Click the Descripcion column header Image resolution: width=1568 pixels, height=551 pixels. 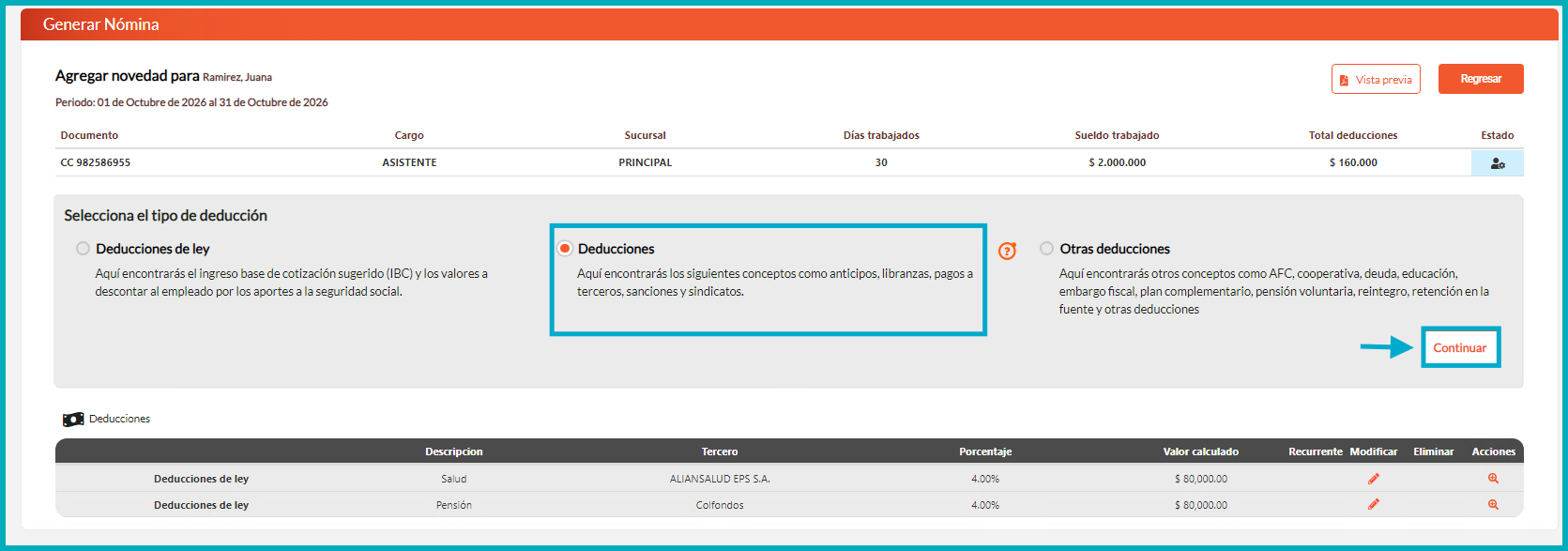454,452
